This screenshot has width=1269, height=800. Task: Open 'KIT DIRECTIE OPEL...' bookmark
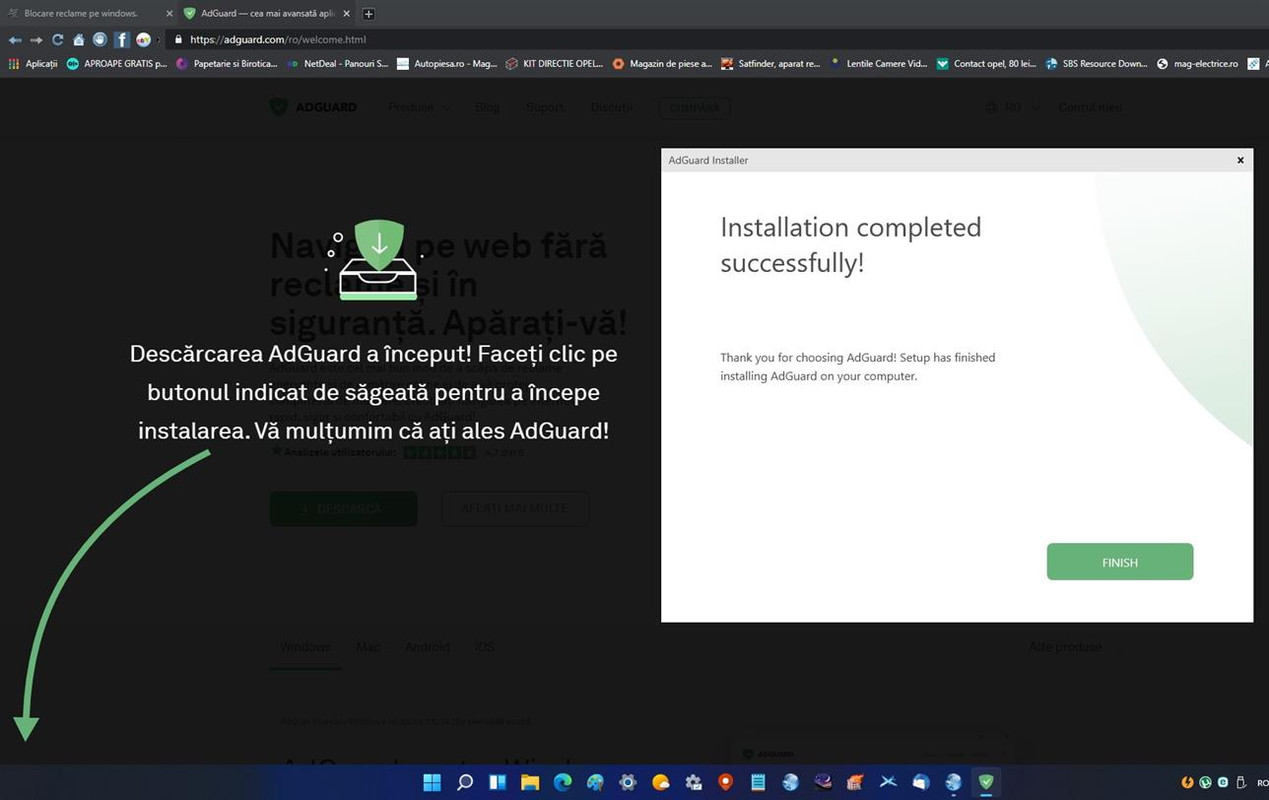555,64
